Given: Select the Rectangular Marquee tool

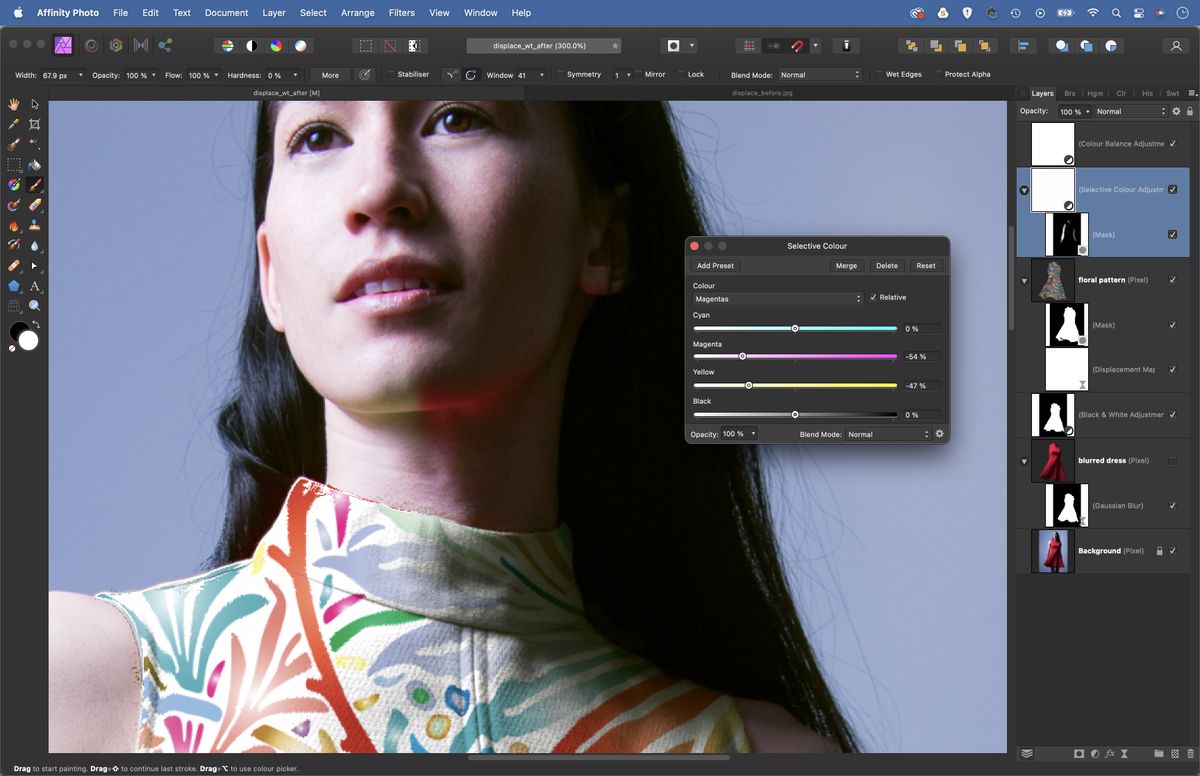Looking at the screenshot, I should (13, 164).
